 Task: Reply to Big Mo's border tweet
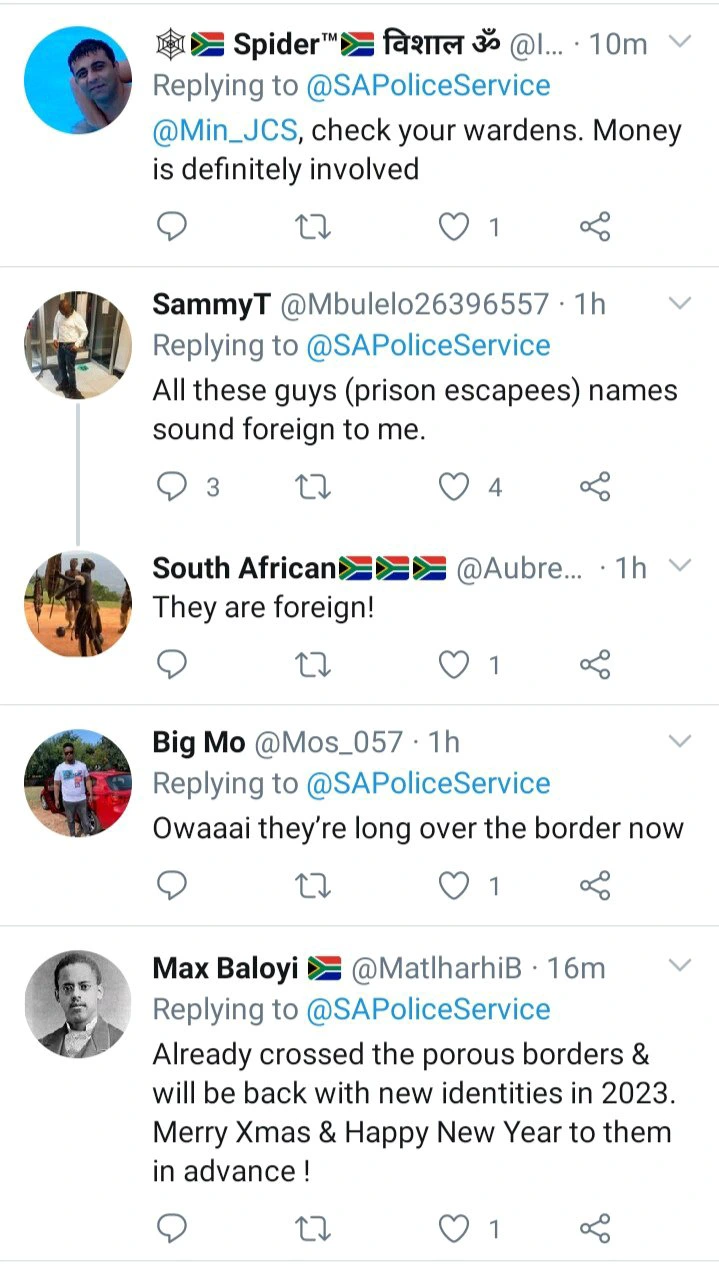click(172, 885)
